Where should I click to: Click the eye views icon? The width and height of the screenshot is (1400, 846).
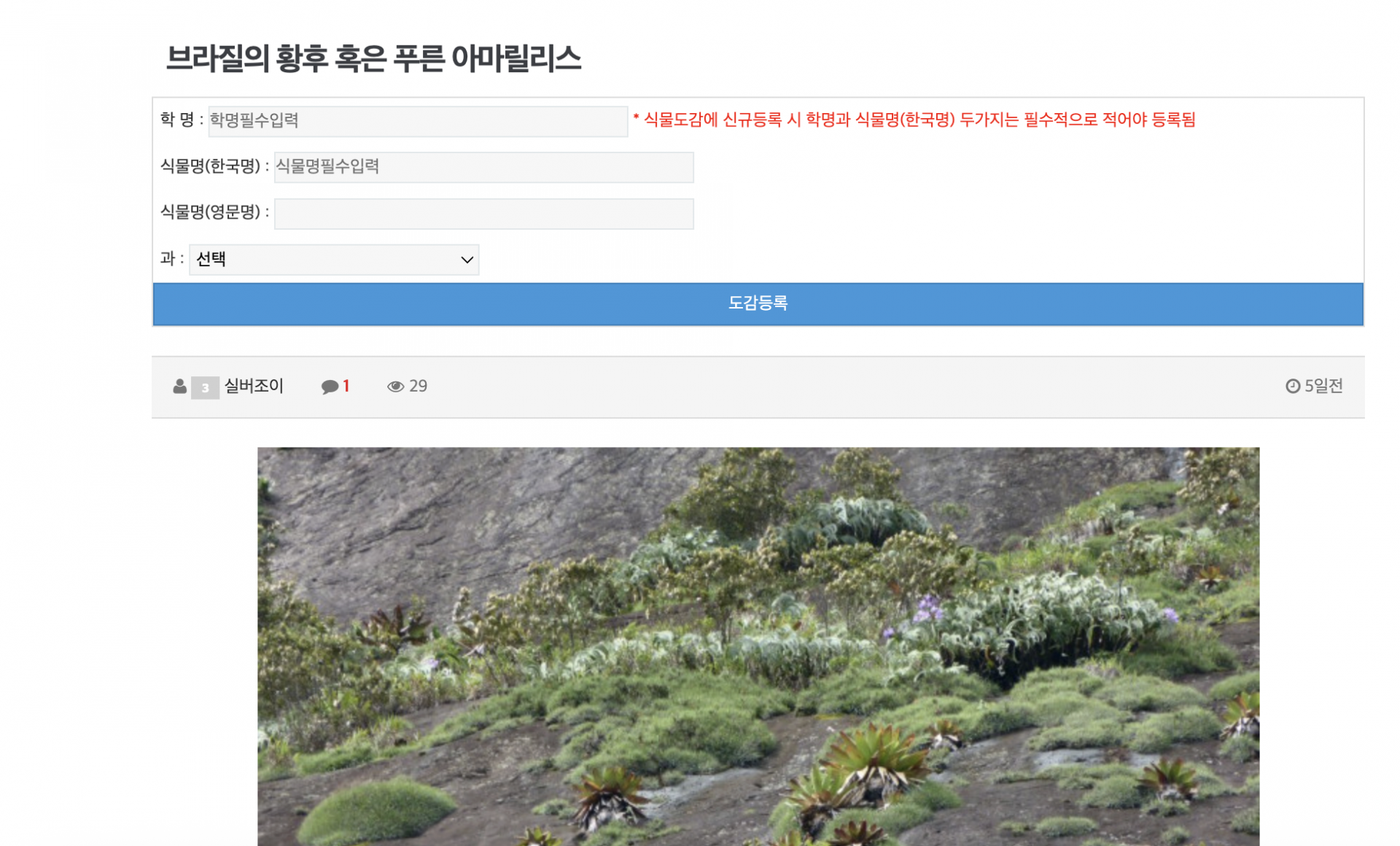pyautogui.click(x=395, y=387)
